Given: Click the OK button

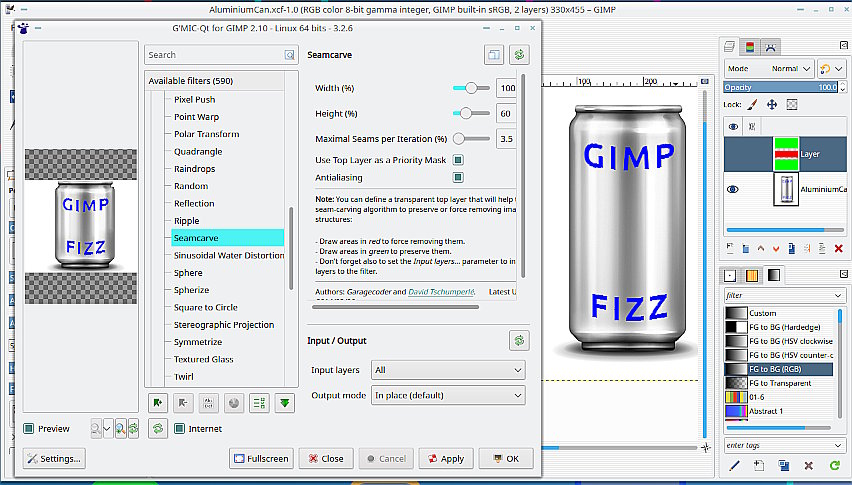Looking at the screenshot, I should coord(506,458).
